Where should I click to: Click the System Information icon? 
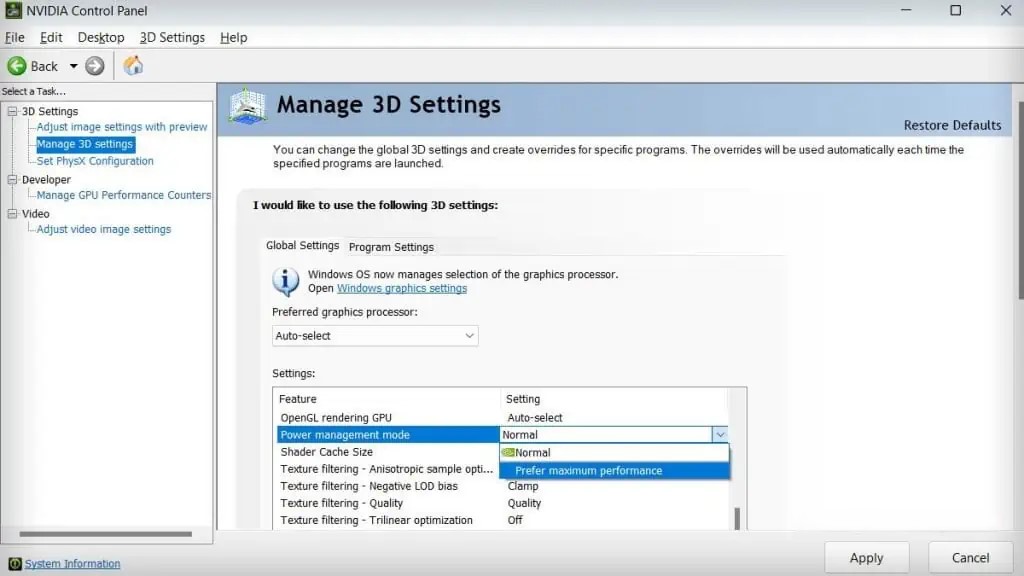[14, 564]
